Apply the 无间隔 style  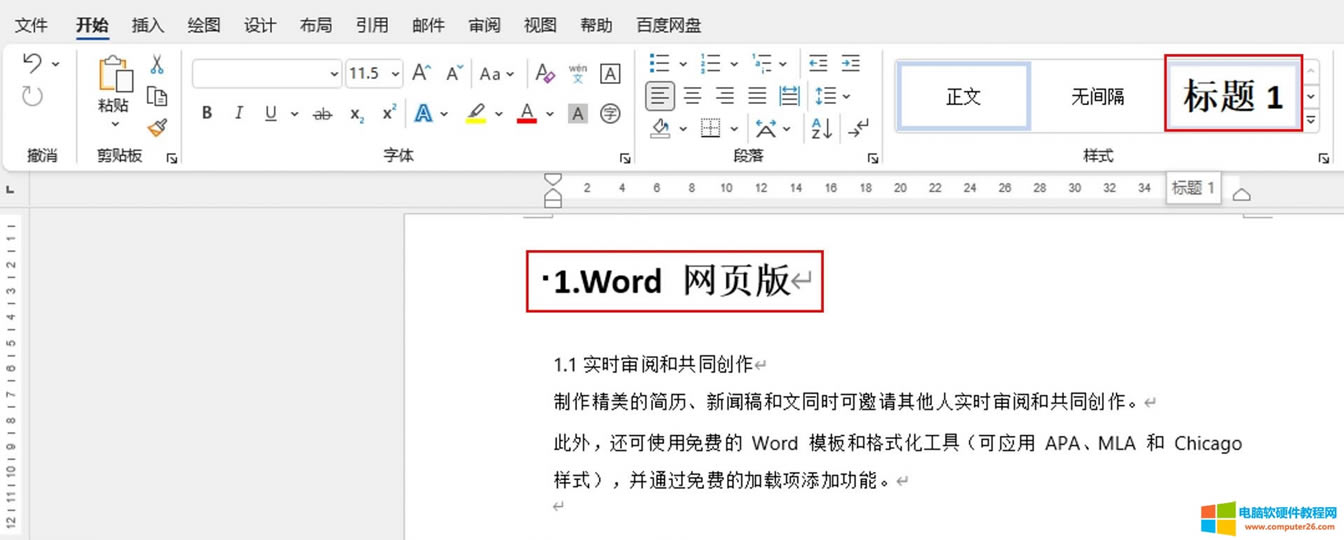1097,96
